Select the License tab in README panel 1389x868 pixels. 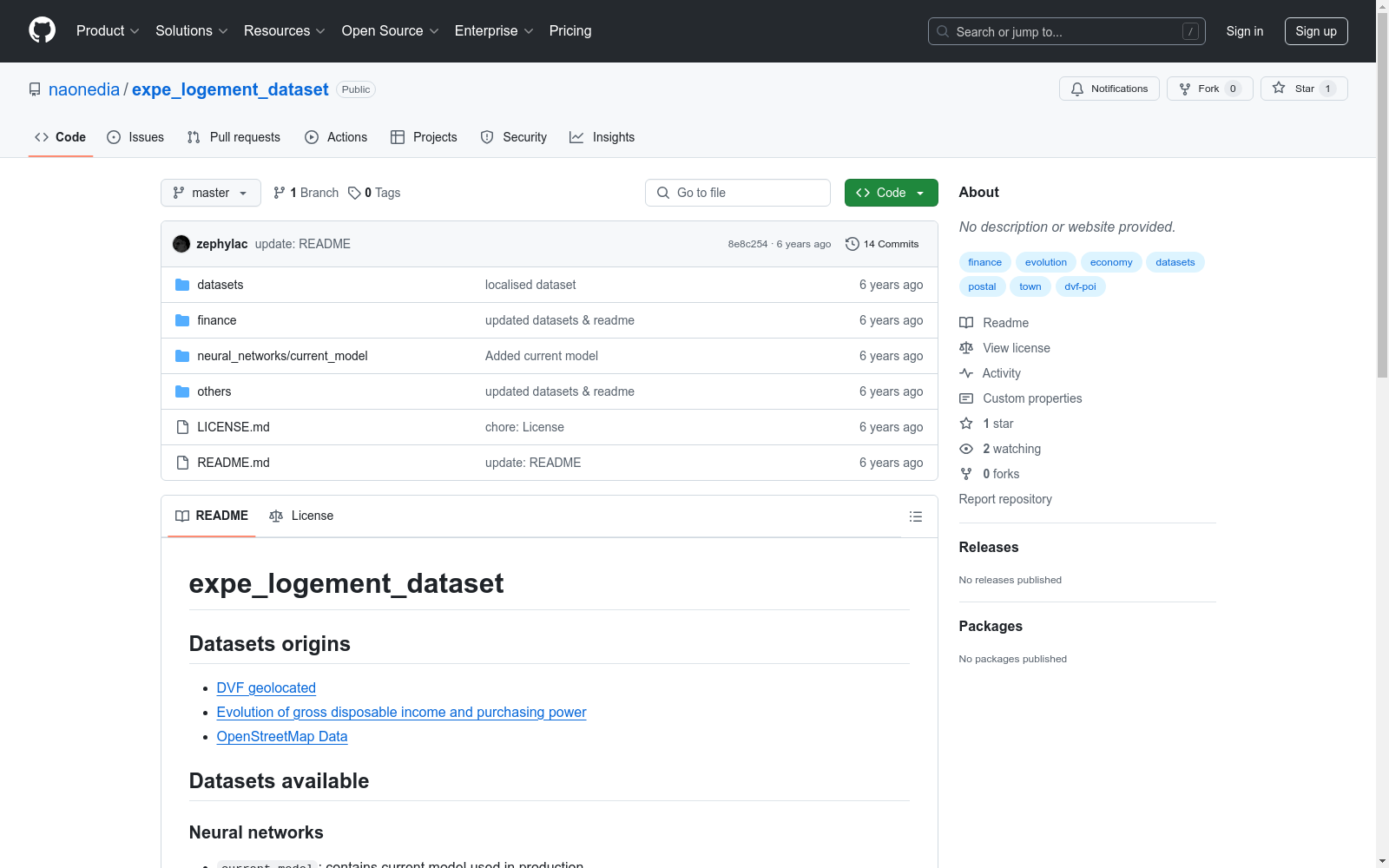[x=301, y=516]
